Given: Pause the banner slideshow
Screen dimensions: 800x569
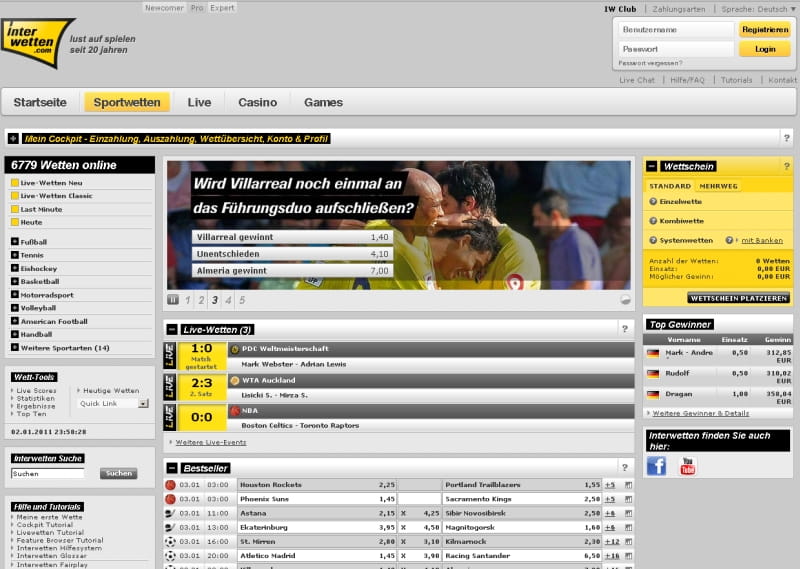Looking at the screenshot, I should coord(173,300).
